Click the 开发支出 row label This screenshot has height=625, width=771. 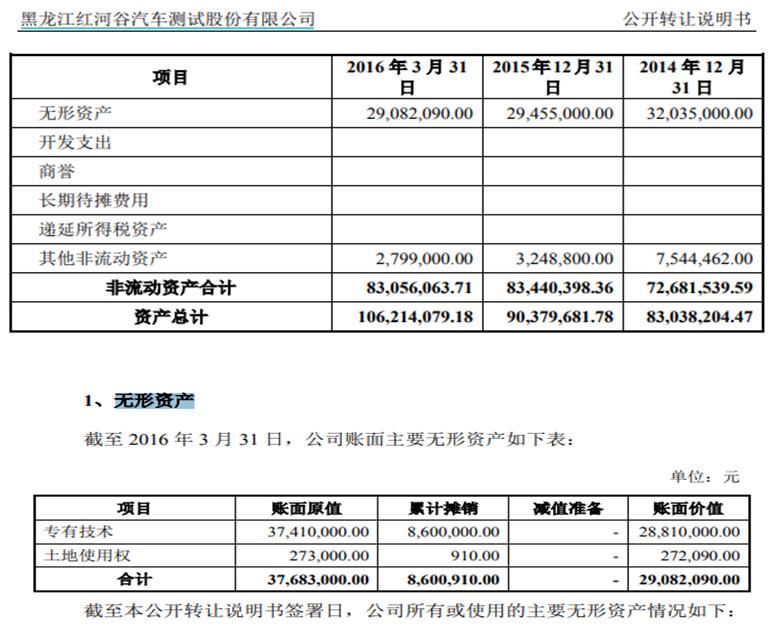click(x=75, y=142)
